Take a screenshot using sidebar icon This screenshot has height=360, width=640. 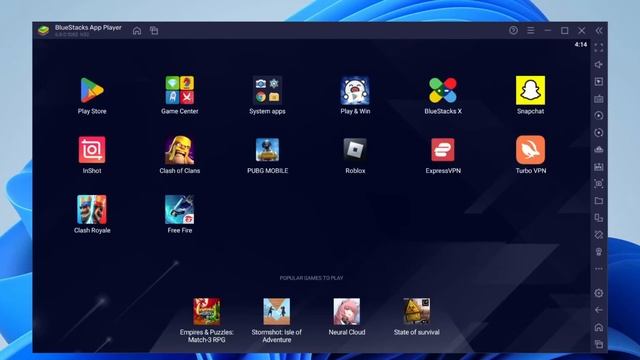pos(599,184)
